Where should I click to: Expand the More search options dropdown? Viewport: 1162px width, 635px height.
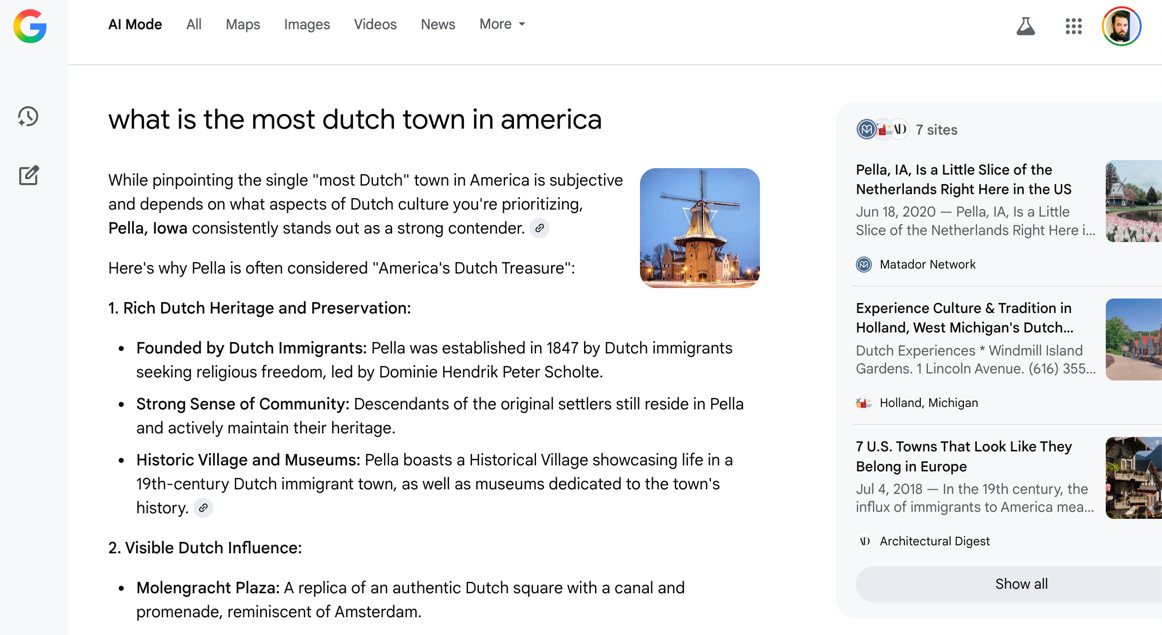pyautogui.click(x=502, y=24)
